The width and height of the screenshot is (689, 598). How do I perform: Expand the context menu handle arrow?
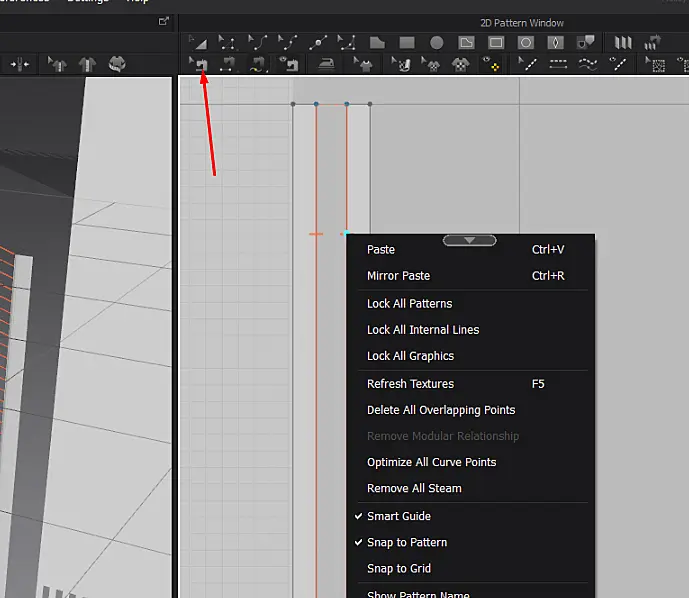tap(469, 240)
